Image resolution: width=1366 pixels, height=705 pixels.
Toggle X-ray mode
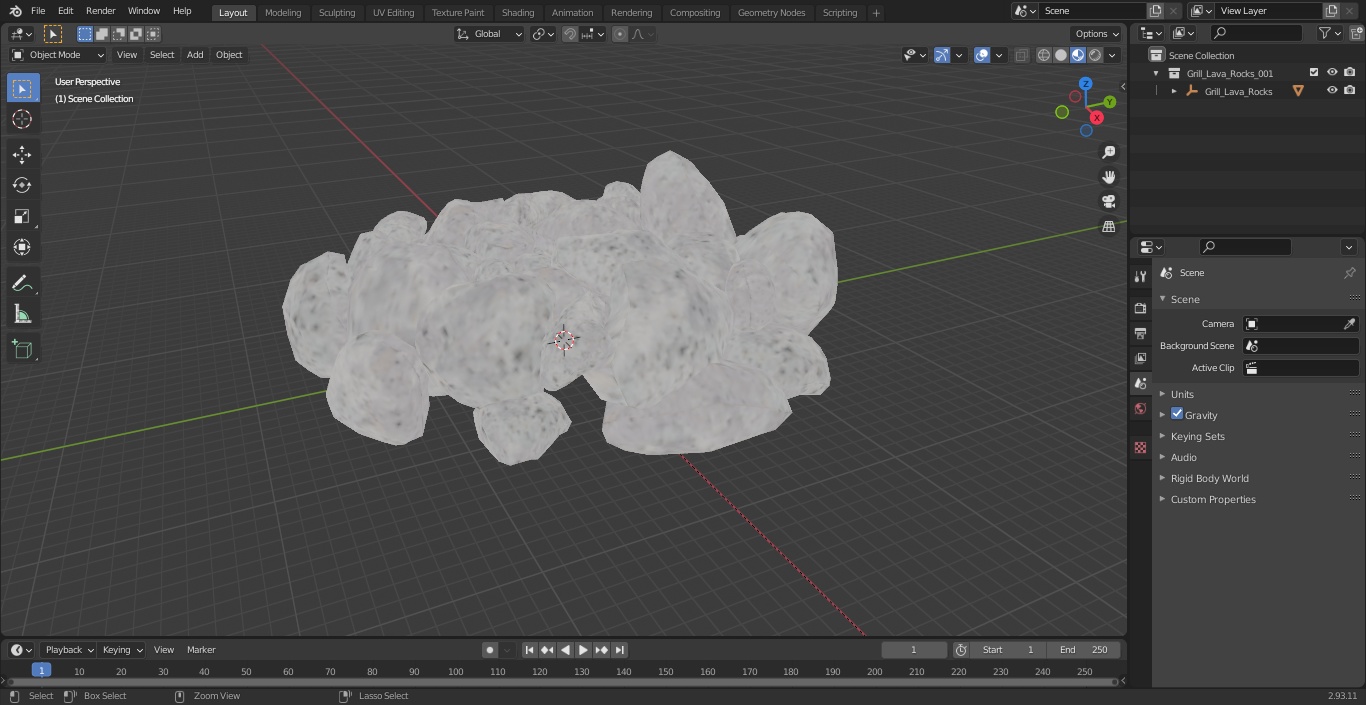[x=1021, y=55]
